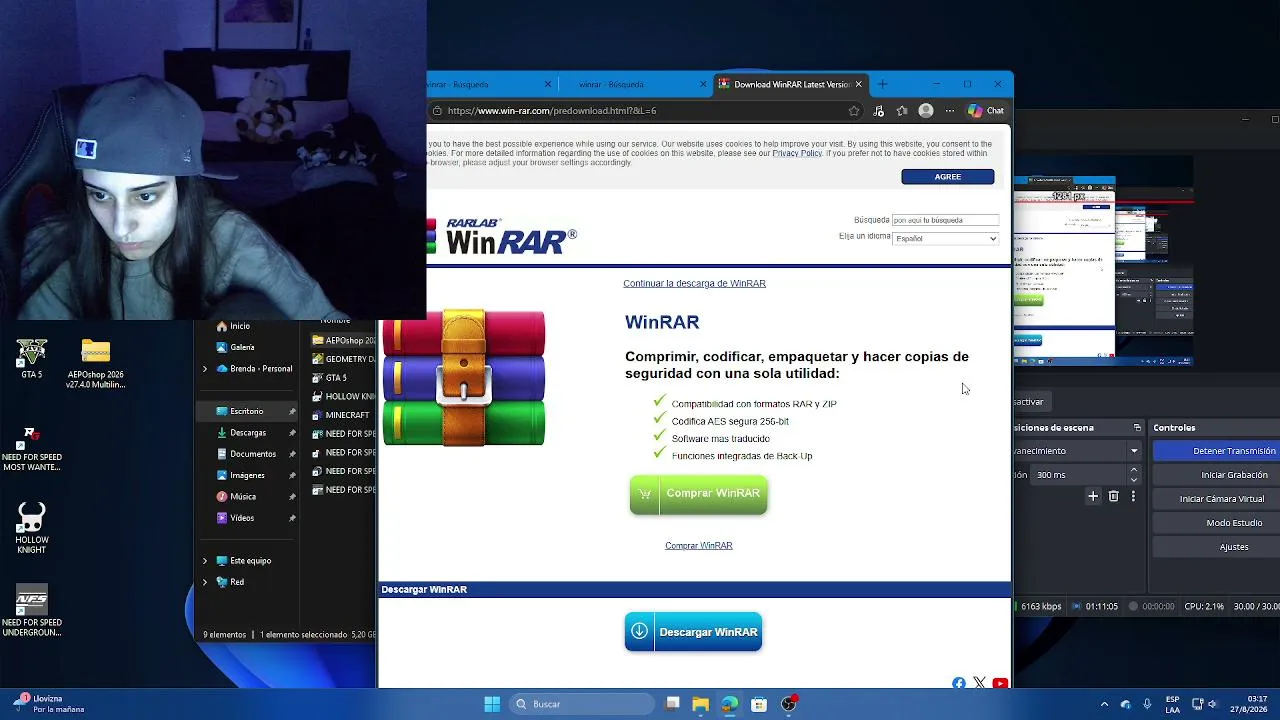
Task: Click the WinRAR books archive image
Action: (x=464, y=378)
